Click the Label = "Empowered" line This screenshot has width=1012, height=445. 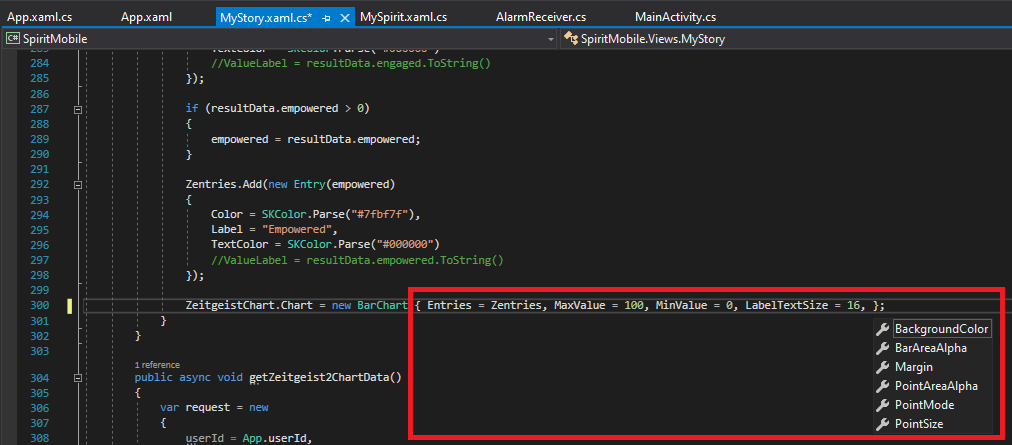coord(274,229)
